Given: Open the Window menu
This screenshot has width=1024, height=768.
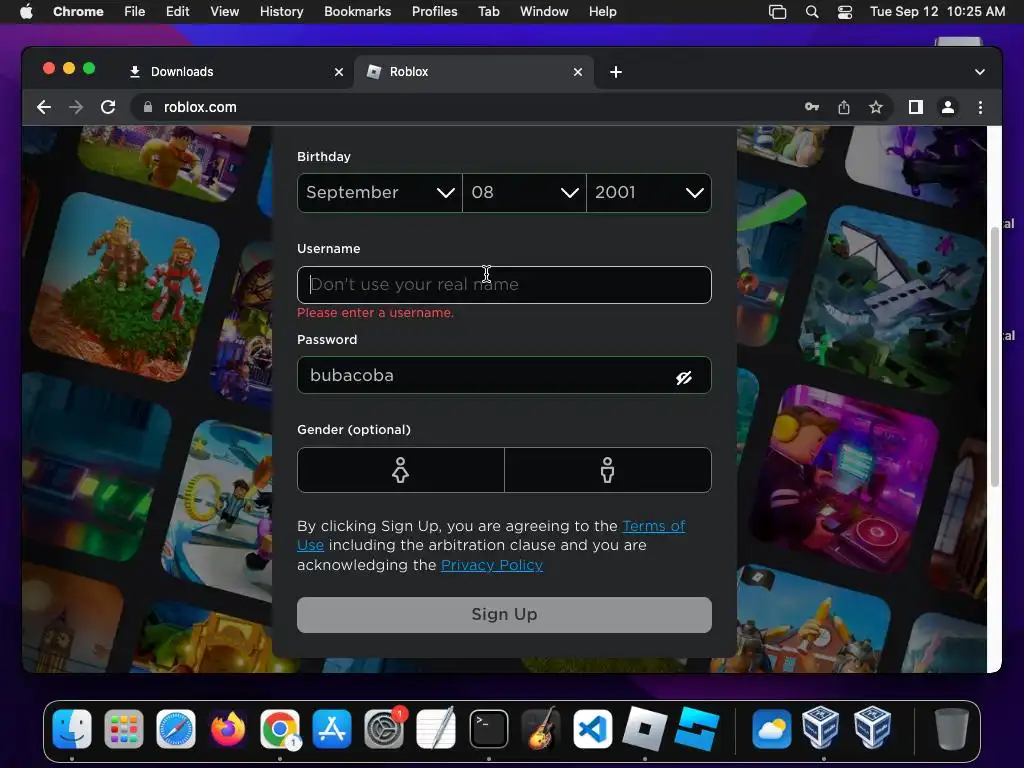Looking at the screenshot, I should tap(544, 12).
